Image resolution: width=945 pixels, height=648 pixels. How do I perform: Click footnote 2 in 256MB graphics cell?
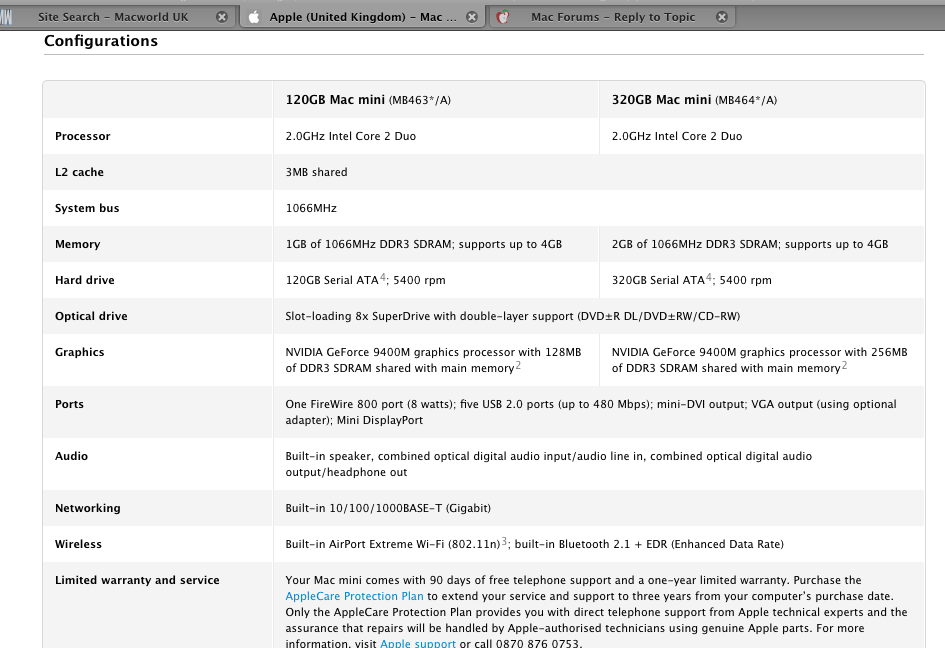coord(844,365)
